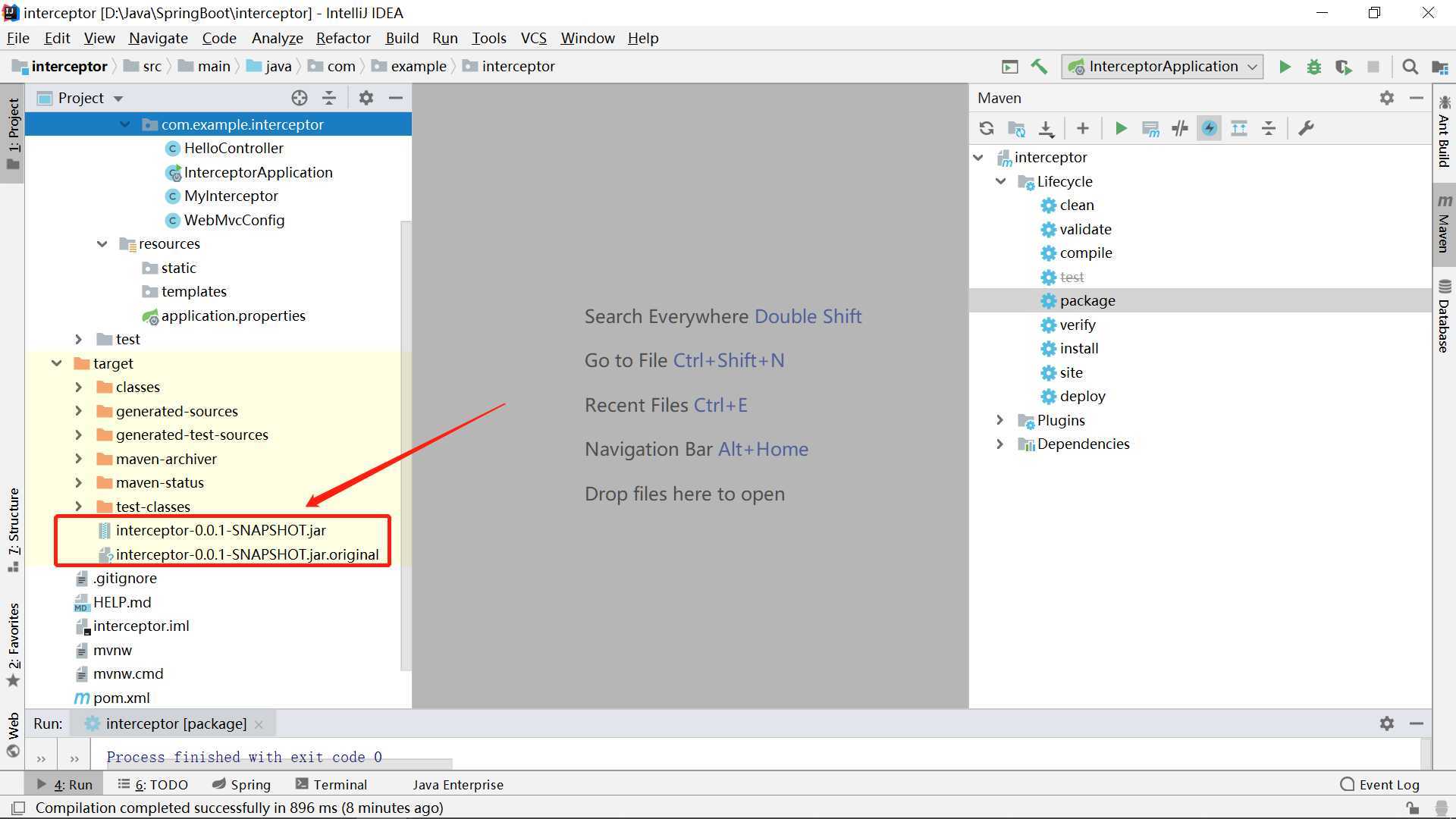Toggle tool window bars icon in status bar

tap(19, 808)
